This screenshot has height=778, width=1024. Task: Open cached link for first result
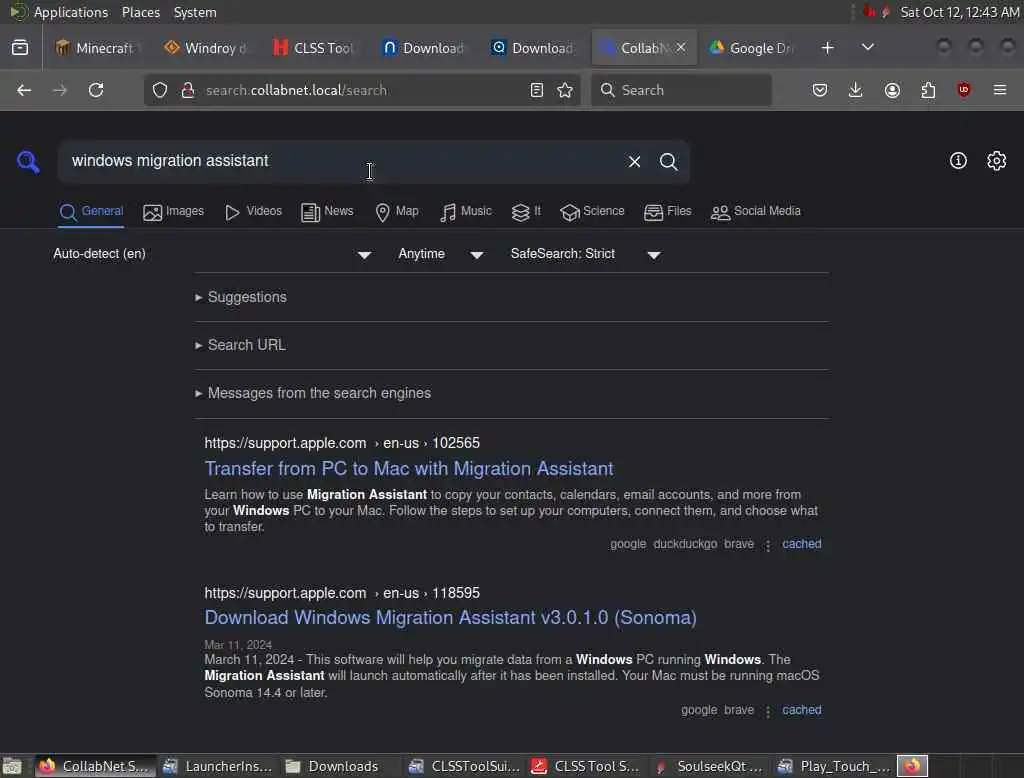tap(801, 543)
